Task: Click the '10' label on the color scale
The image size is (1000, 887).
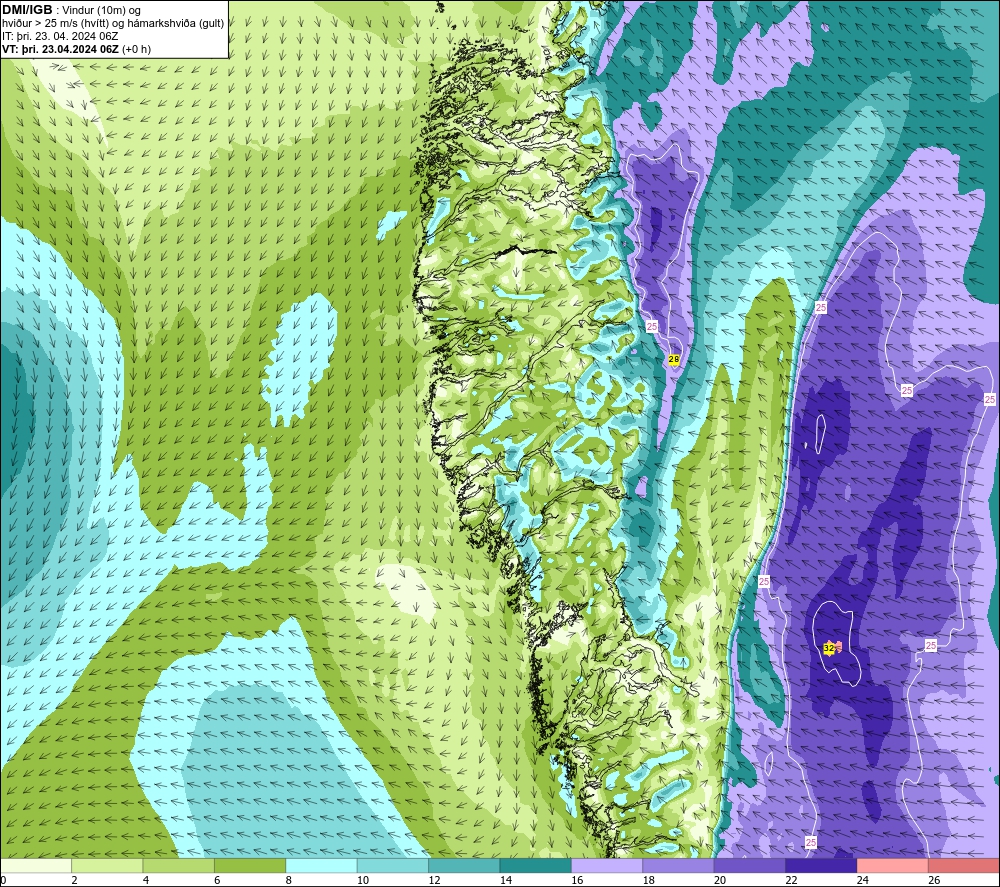Action: pyautogui.click(x=363, y=880)
